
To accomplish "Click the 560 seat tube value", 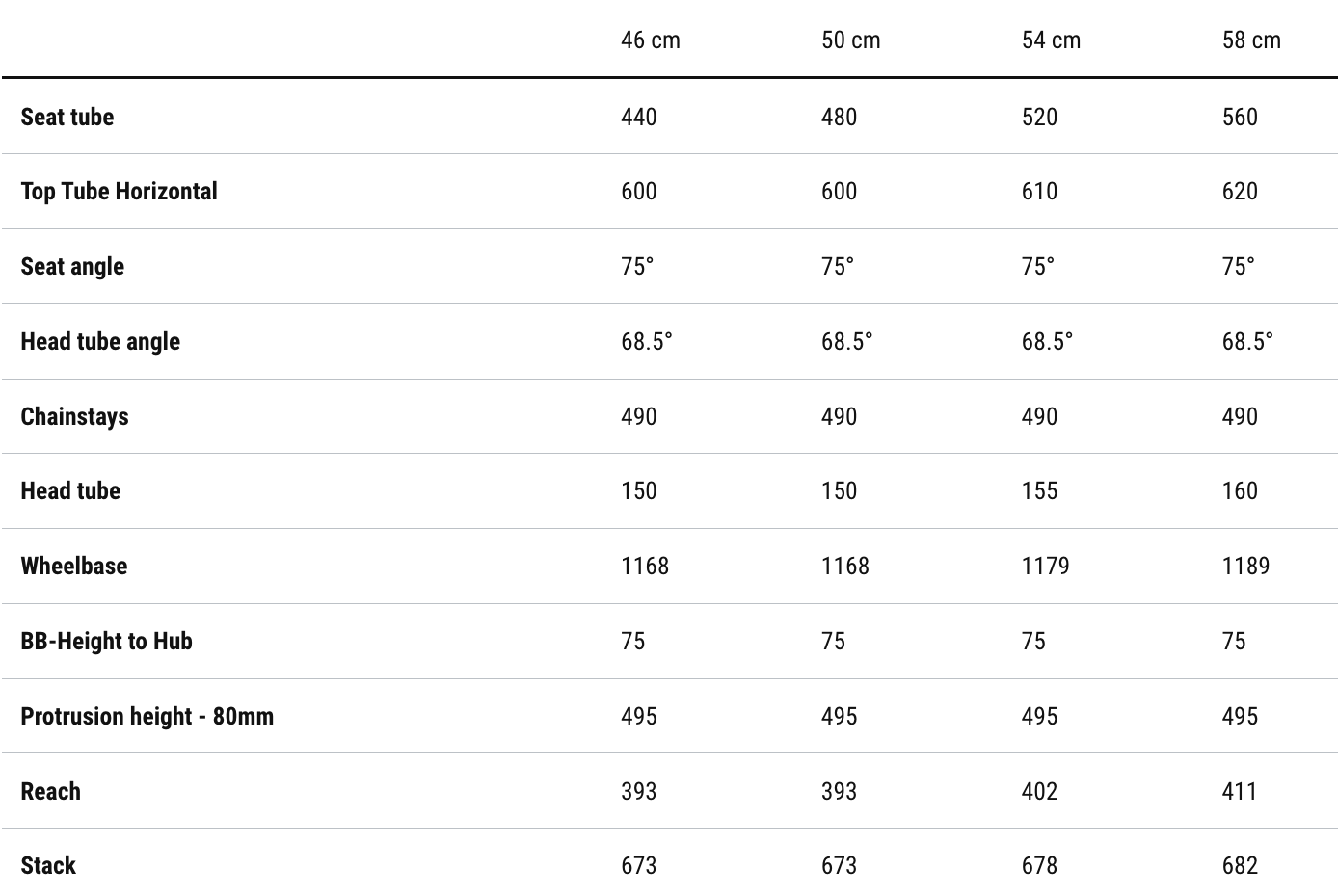I will click(x=1240, y=117).
